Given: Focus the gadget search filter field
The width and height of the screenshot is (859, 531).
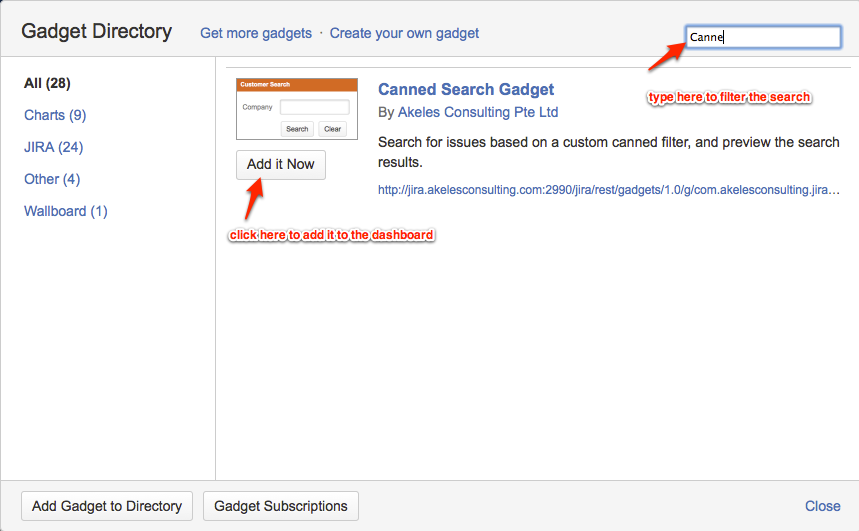Looking at the screenshot, I should [763, 37].
